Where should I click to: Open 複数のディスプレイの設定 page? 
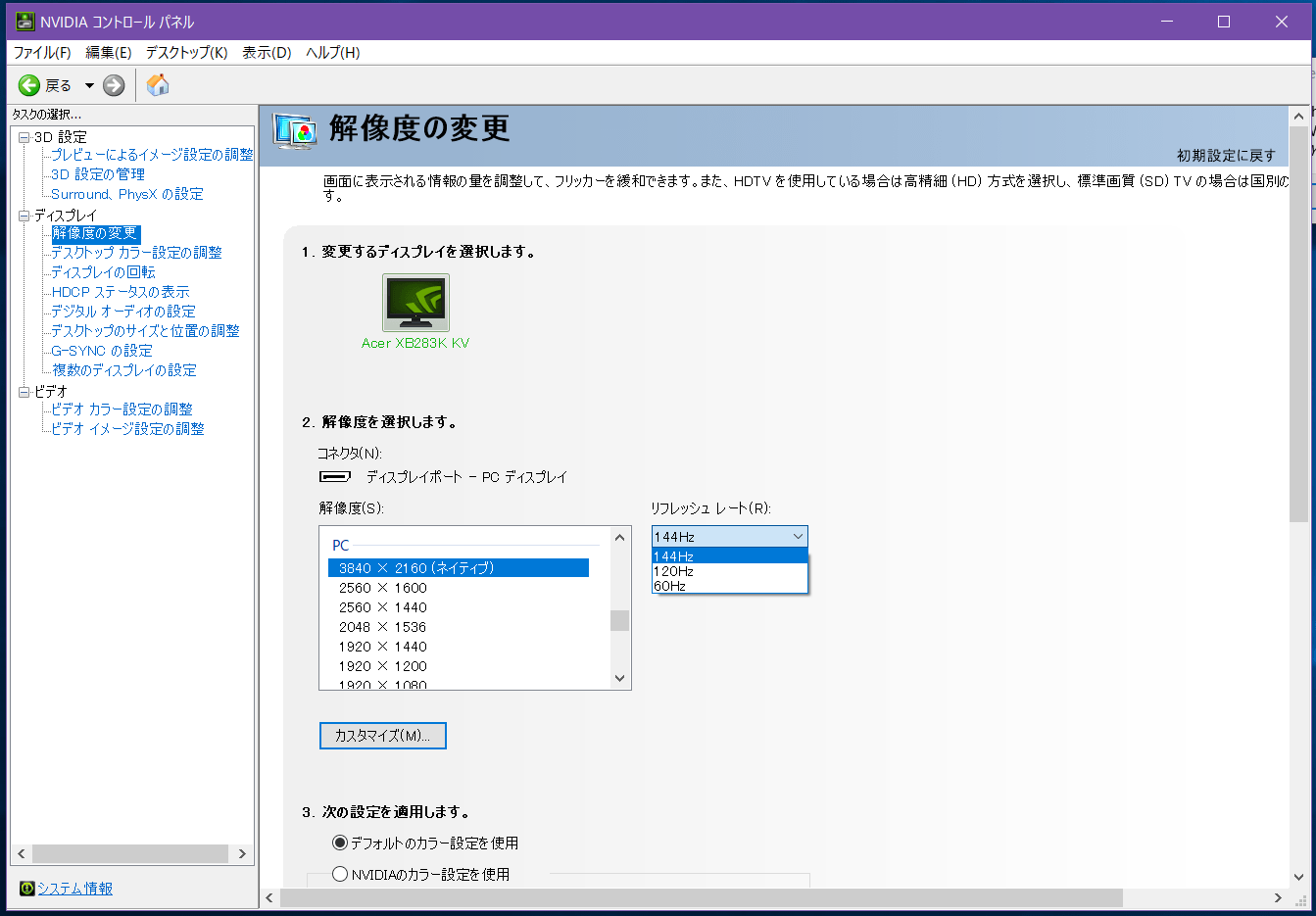[x=124, y=370]
